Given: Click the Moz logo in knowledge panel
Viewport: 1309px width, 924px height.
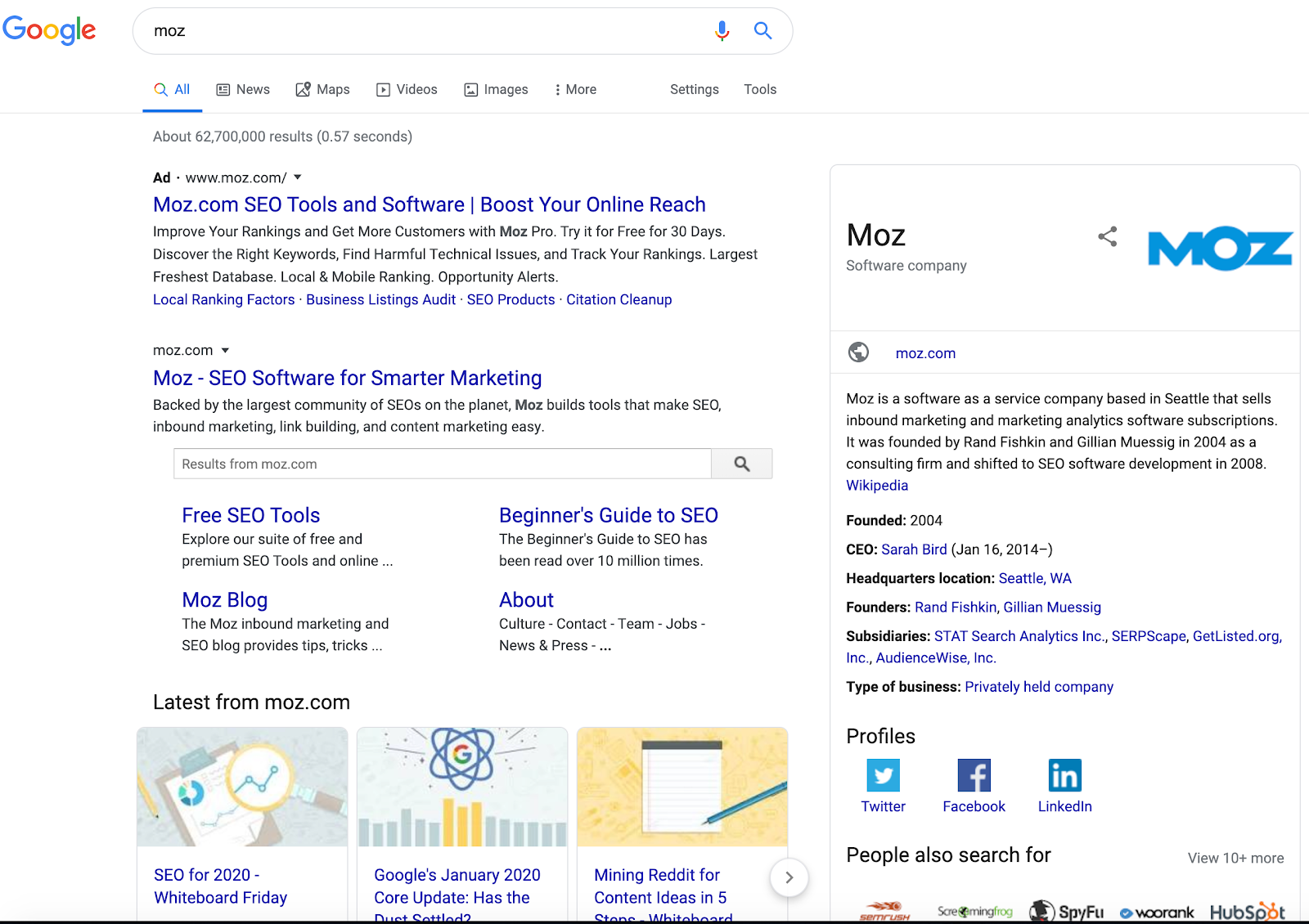Looking at the screenshot, I should click(1220, 249).
